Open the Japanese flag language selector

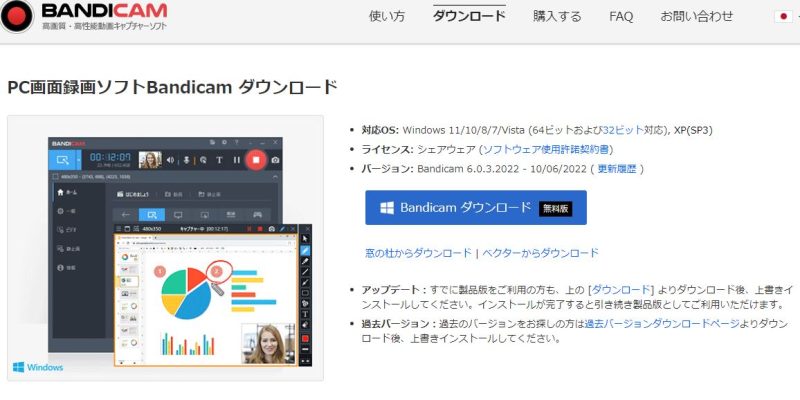(x=783, y=16)
